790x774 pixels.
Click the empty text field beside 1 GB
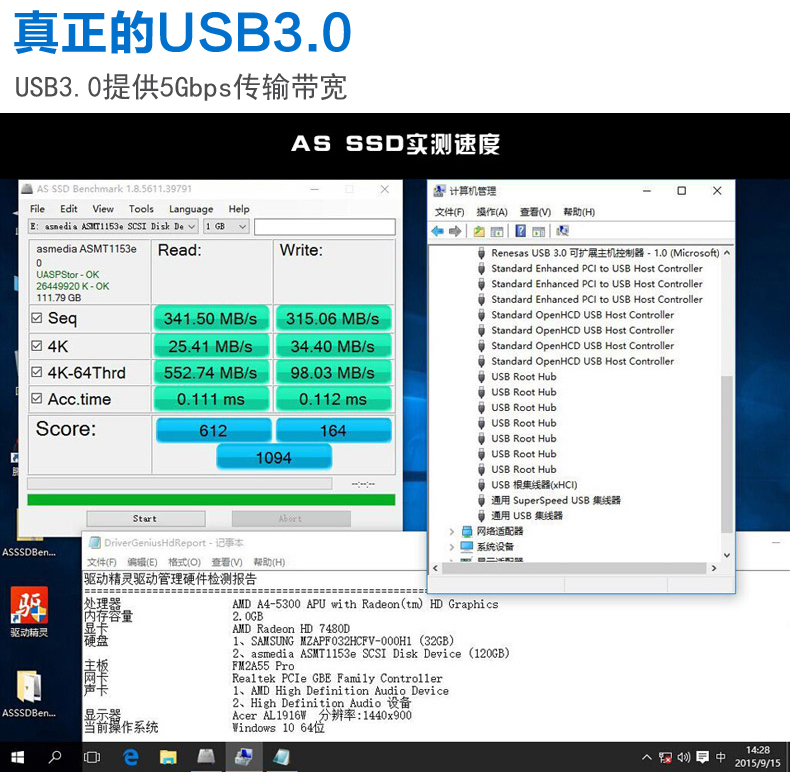pyautogui.click(x=324, y=227)
